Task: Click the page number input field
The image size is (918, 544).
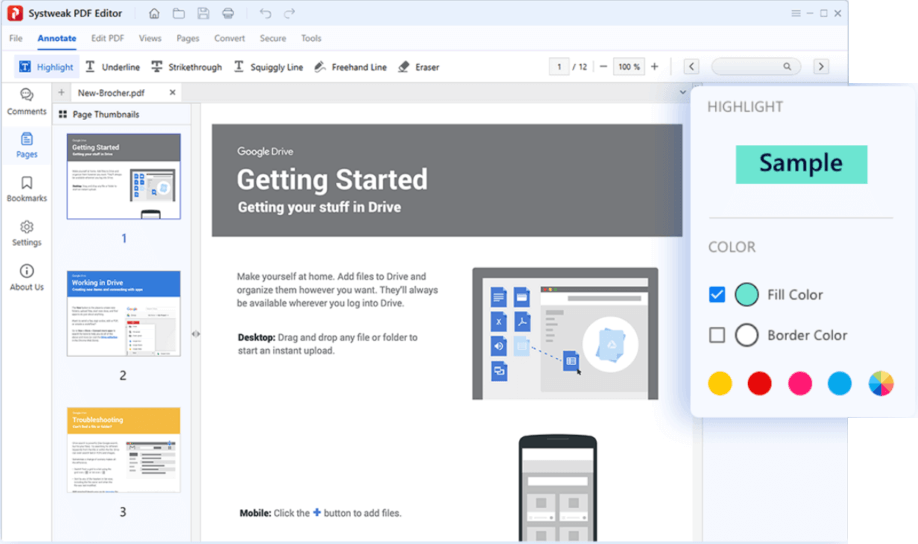Action: click(x=559, y=67)
